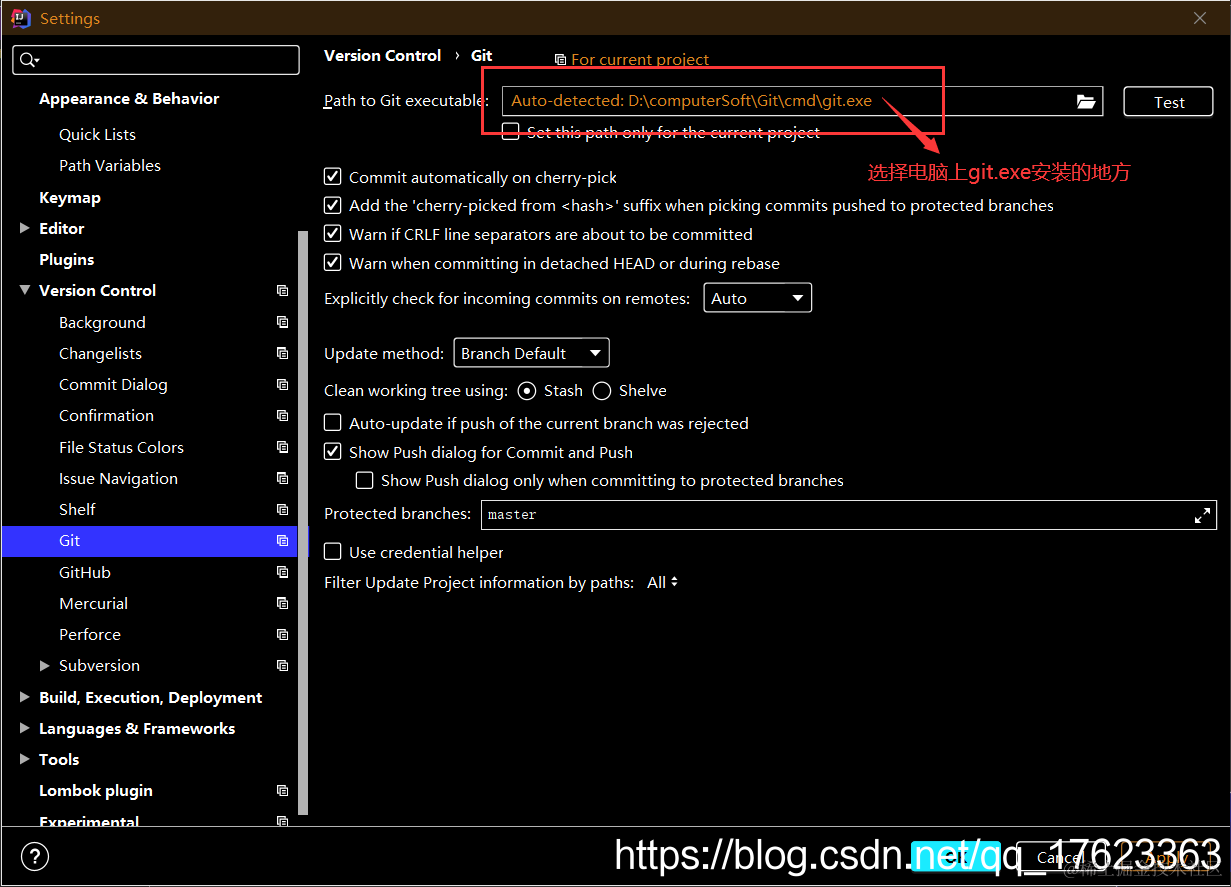The height and width of the screenshot is (887, 1231).
Task: Toggle Commit automatically on cherry-pick
Action: point(333,177)
